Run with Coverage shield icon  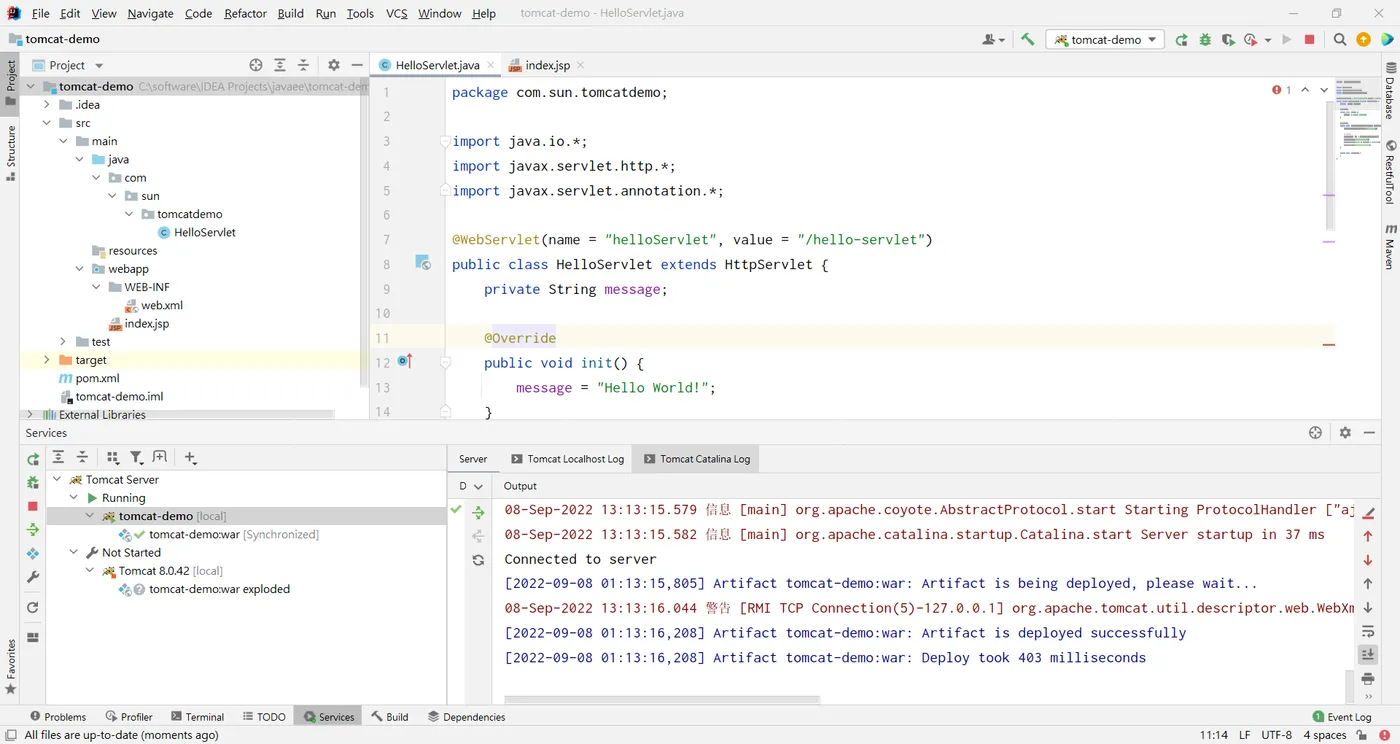coord(1228,40)
